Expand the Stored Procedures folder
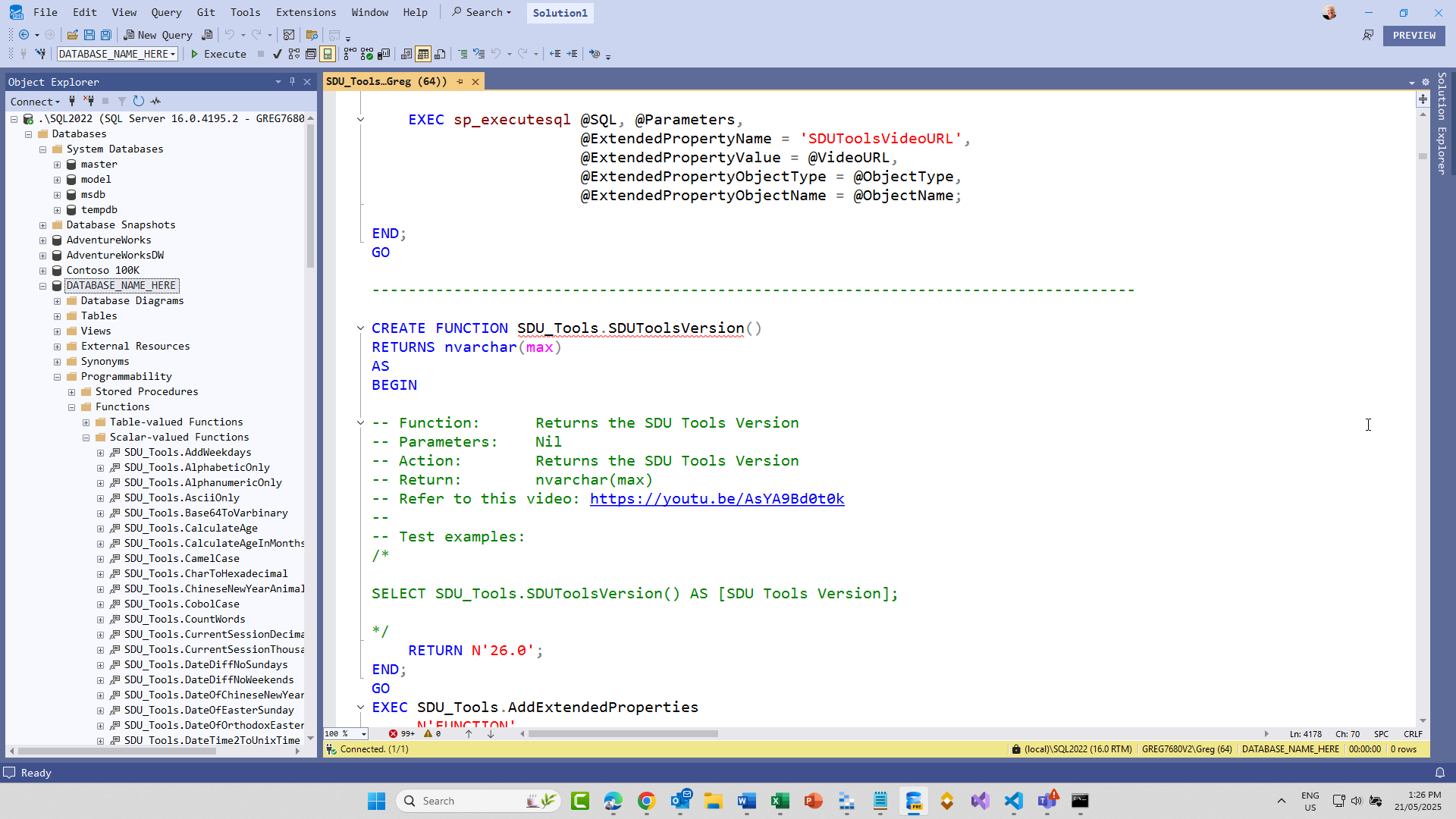 pos(72,392)
